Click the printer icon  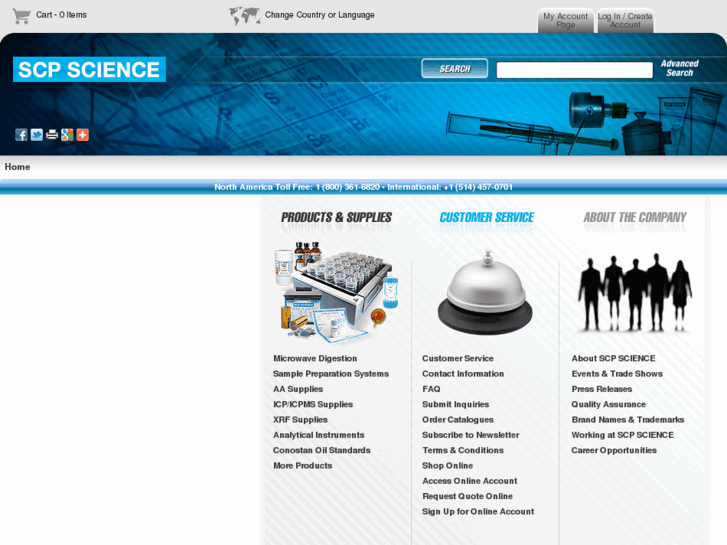point(52,135)
